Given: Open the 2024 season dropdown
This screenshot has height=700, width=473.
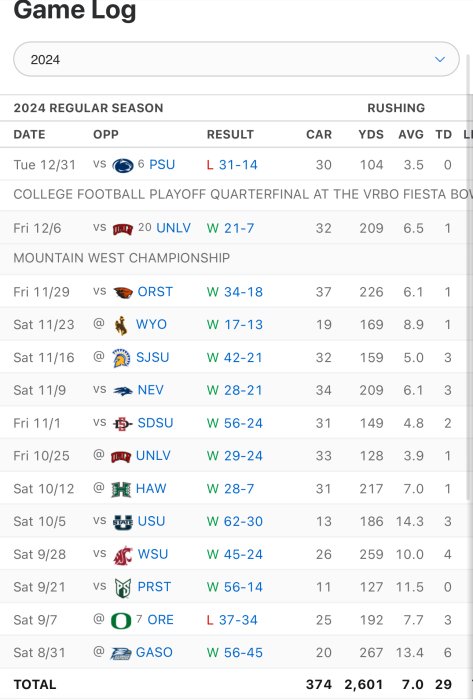Looking at the screenshot, I should [x=236, y=59].
